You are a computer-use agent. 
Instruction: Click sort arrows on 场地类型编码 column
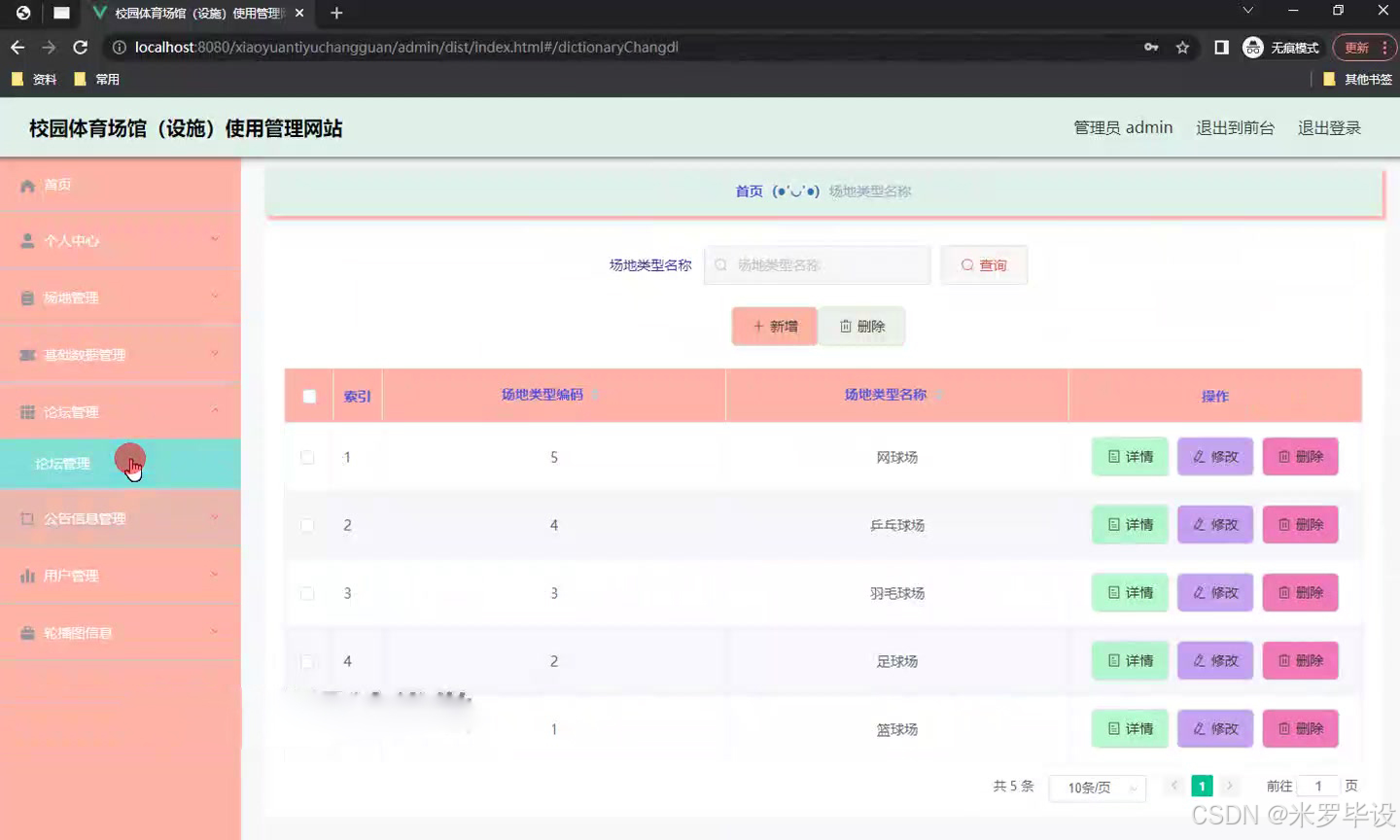[x=594, y=395]
